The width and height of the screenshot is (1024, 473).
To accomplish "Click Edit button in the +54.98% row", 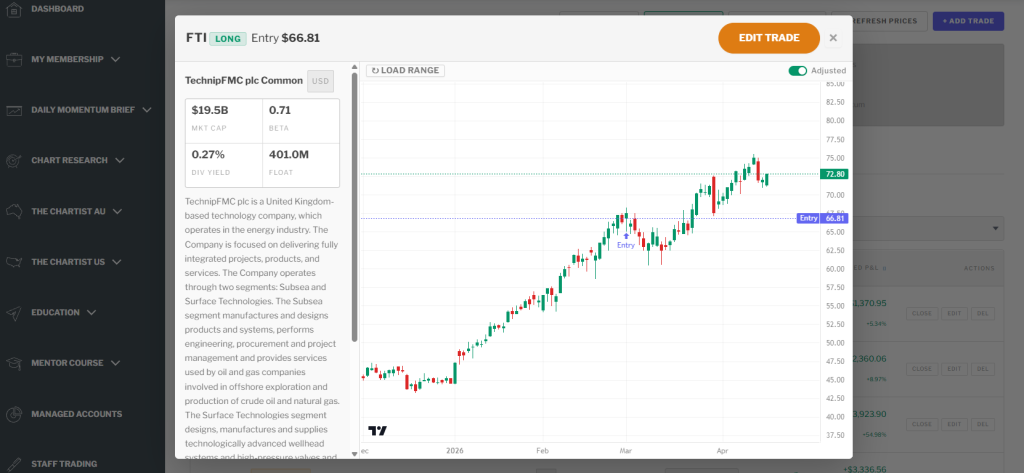I will click(x=954, y=425).
